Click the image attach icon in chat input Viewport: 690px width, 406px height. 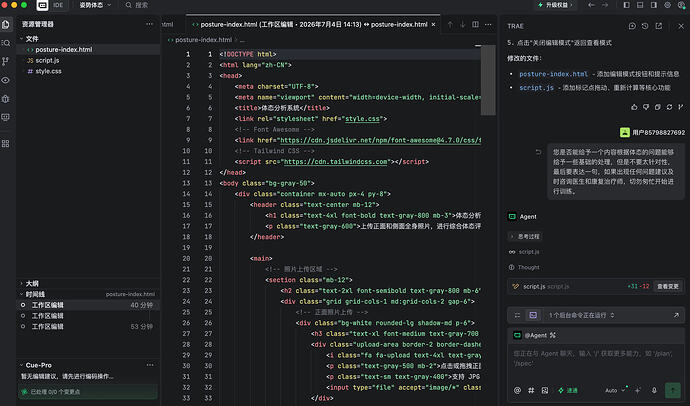[545, 390]
